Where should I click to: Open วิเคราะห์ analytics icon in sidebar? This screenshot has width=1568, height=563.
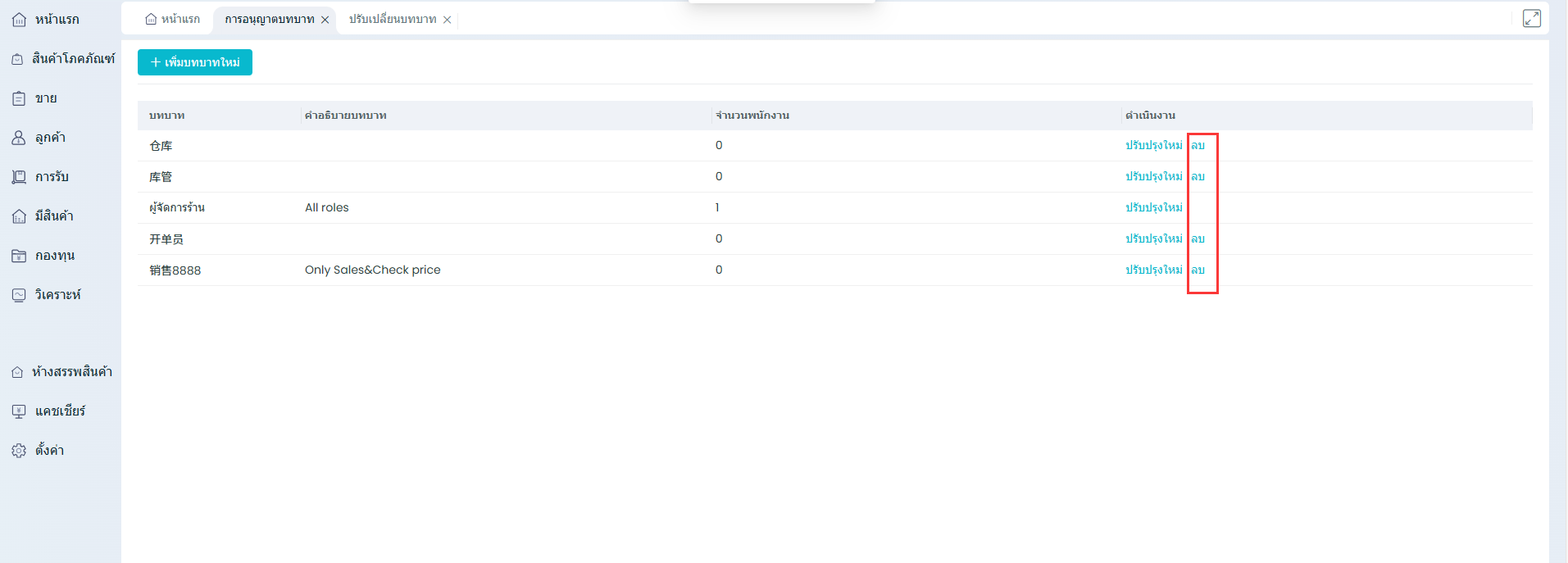tap(19, 295)
